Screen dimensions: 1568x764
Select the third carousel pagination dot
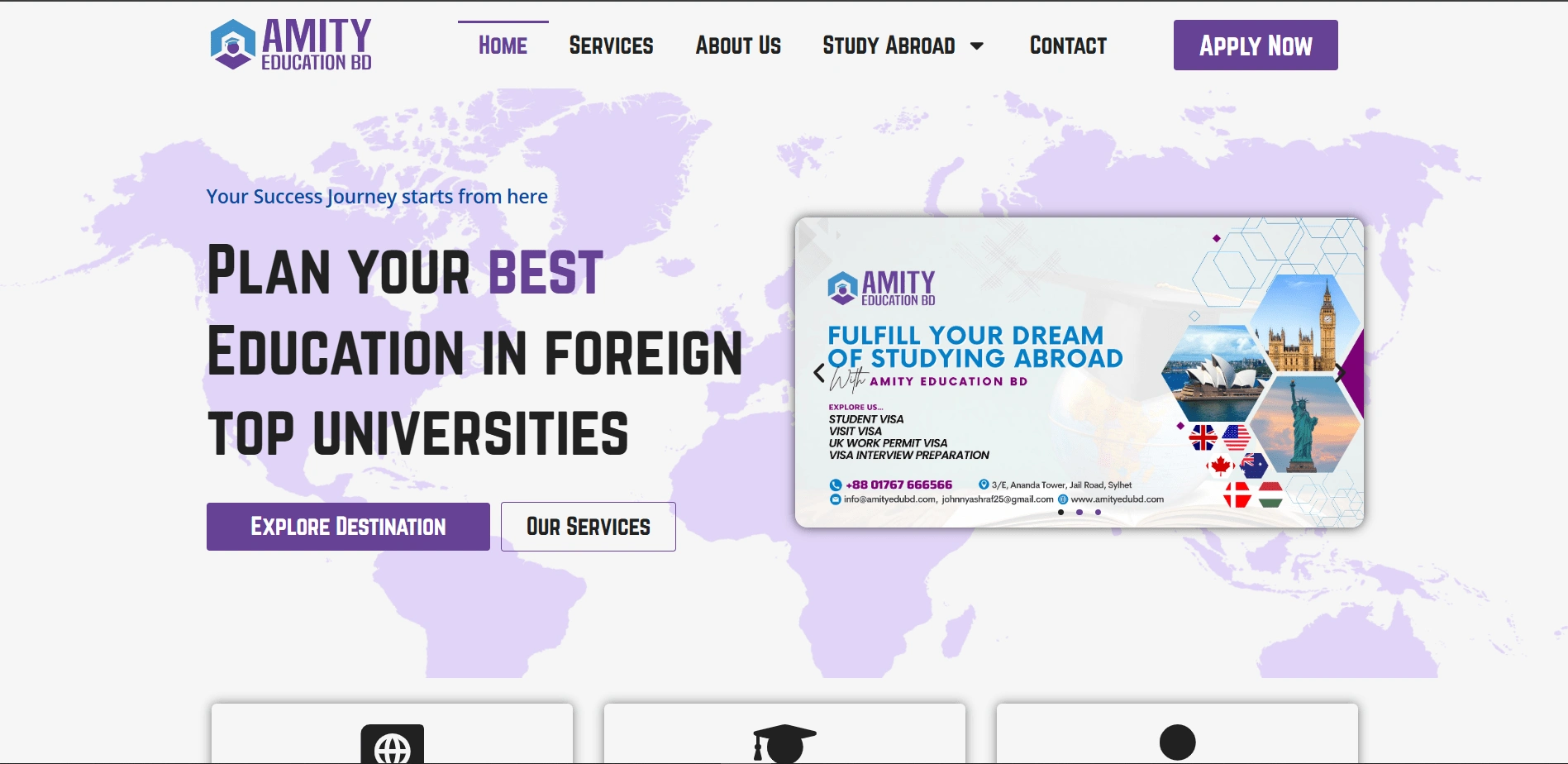point(1098,513)
